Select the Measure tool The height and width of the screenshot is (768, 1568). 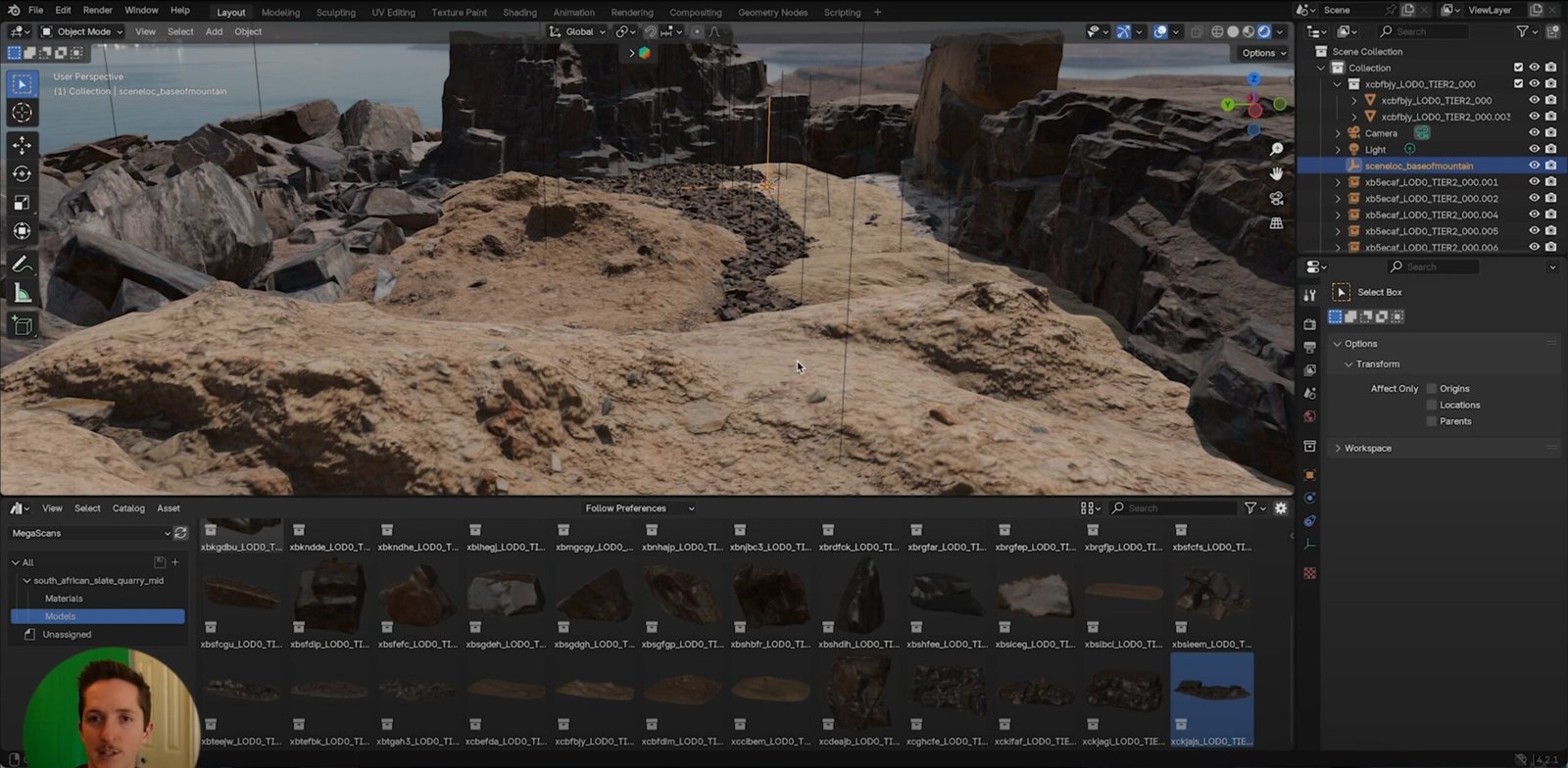[22, 294]
